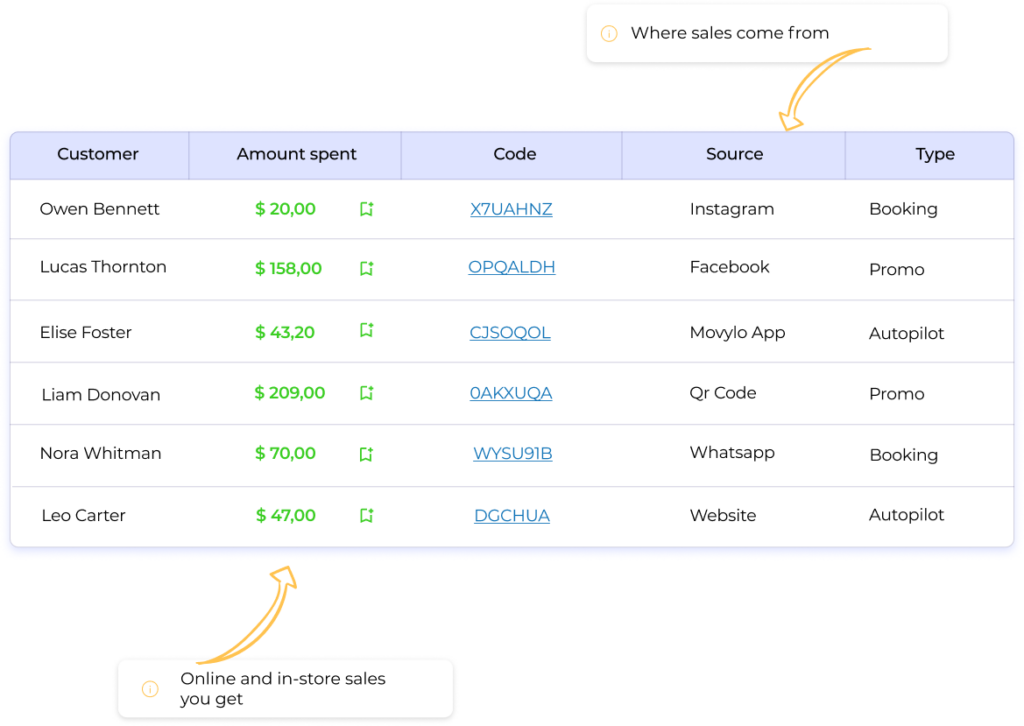The width and height of the screenshot is (1024, 726).
Task: Click the Code column header
Action: pyautogui.click(x=514, y=154)
